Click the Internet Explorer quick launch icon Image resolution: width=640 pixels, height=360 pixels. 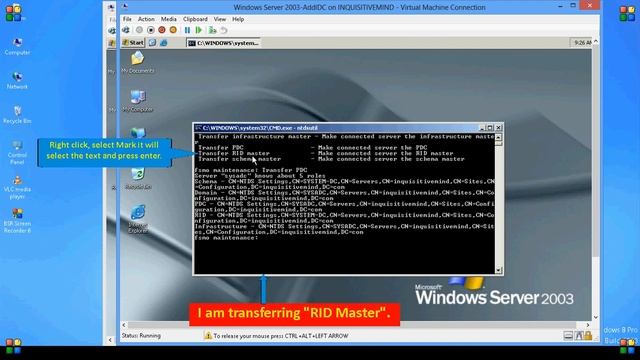click(x=164, y=42)
